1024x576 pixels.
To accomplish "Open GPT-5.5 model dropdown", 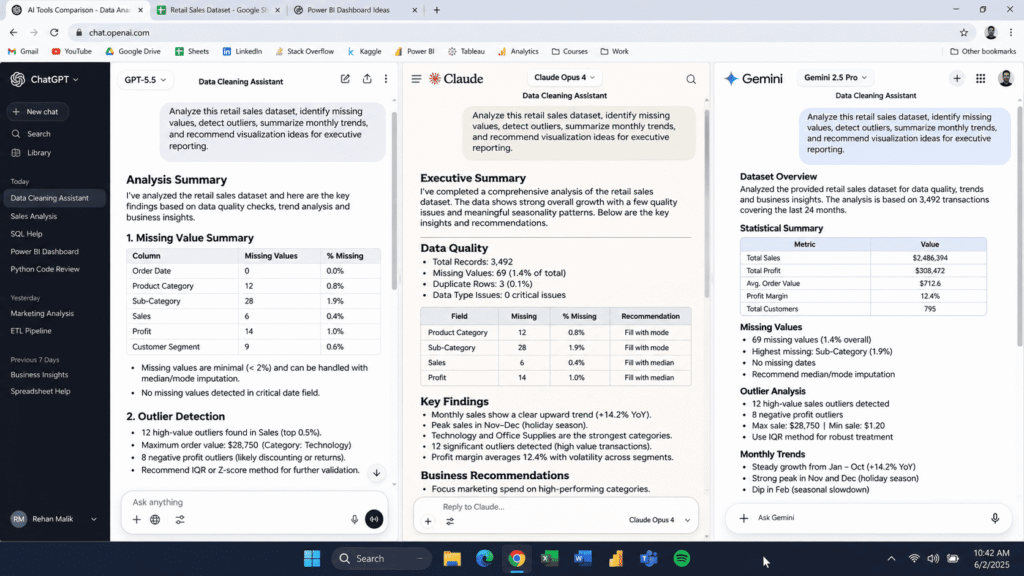I will click(145, 80).
